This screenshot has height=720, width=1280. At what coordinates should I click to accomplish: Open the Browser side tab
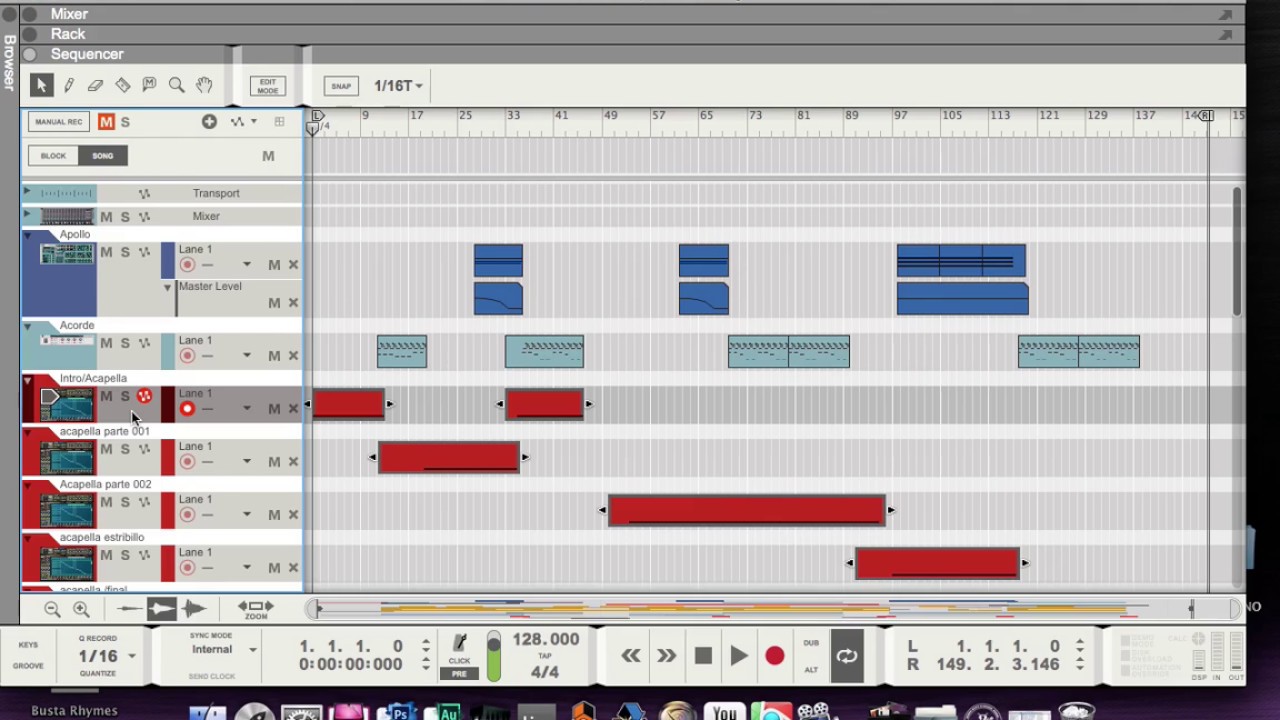click(x=9, y=63)
